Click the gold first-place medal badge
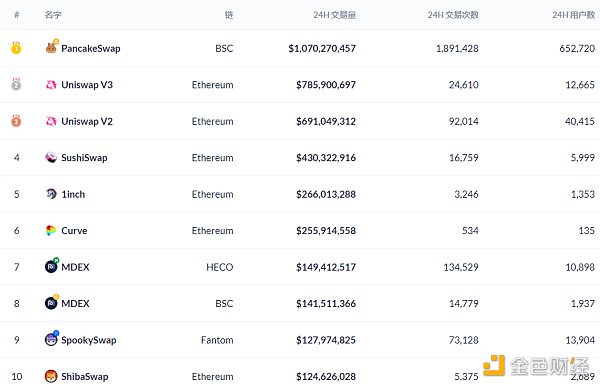Viewport: 600px width, 387px height. coord(16,48)
